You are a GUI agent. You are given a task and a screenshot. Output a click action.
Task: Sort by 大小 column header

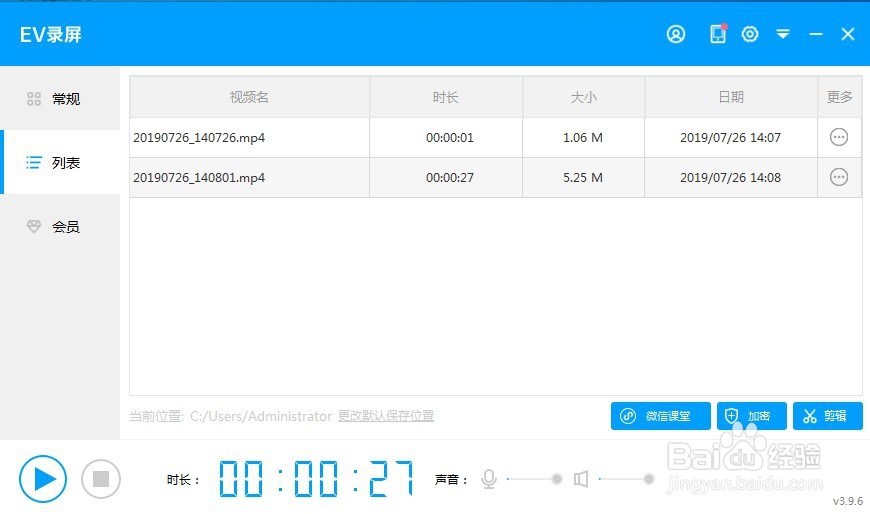[584, 97]
